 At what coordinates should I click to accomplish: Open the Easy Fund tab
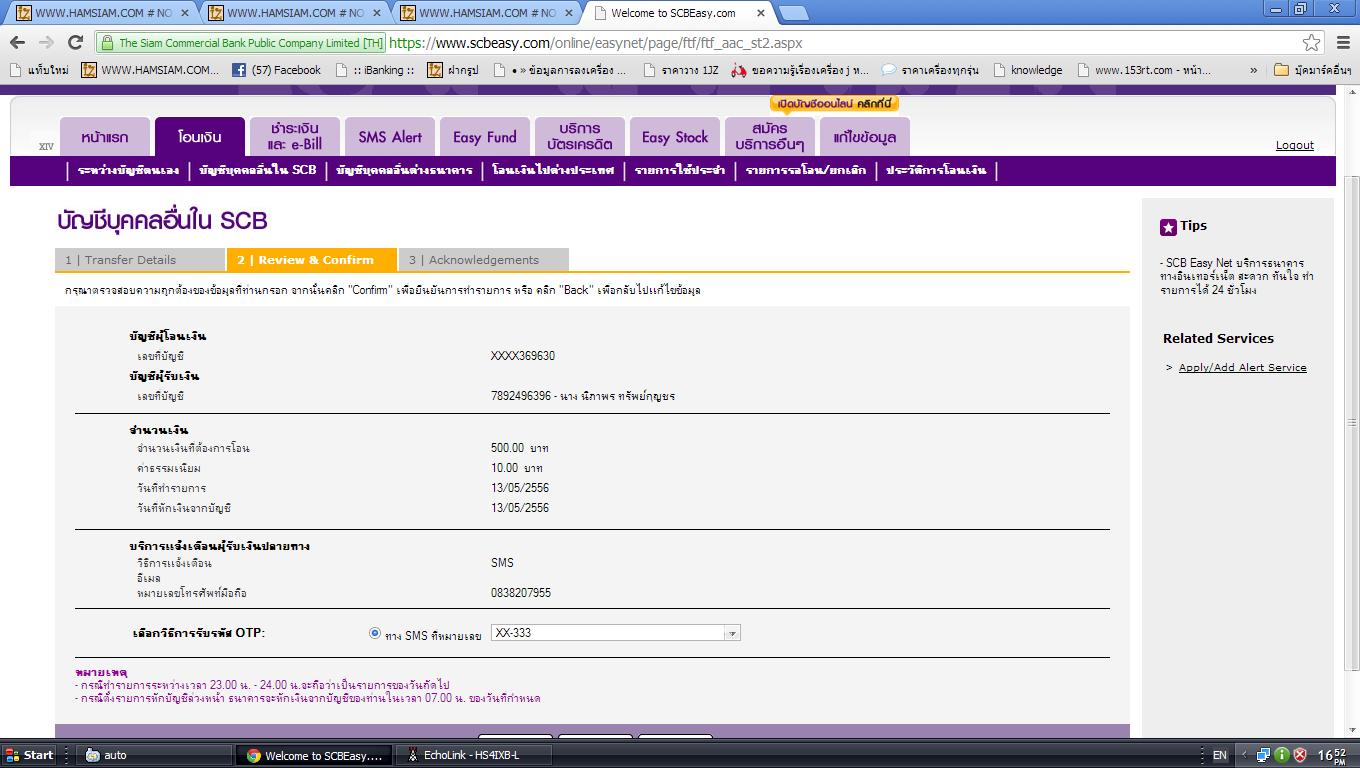[x=485, y=137]
